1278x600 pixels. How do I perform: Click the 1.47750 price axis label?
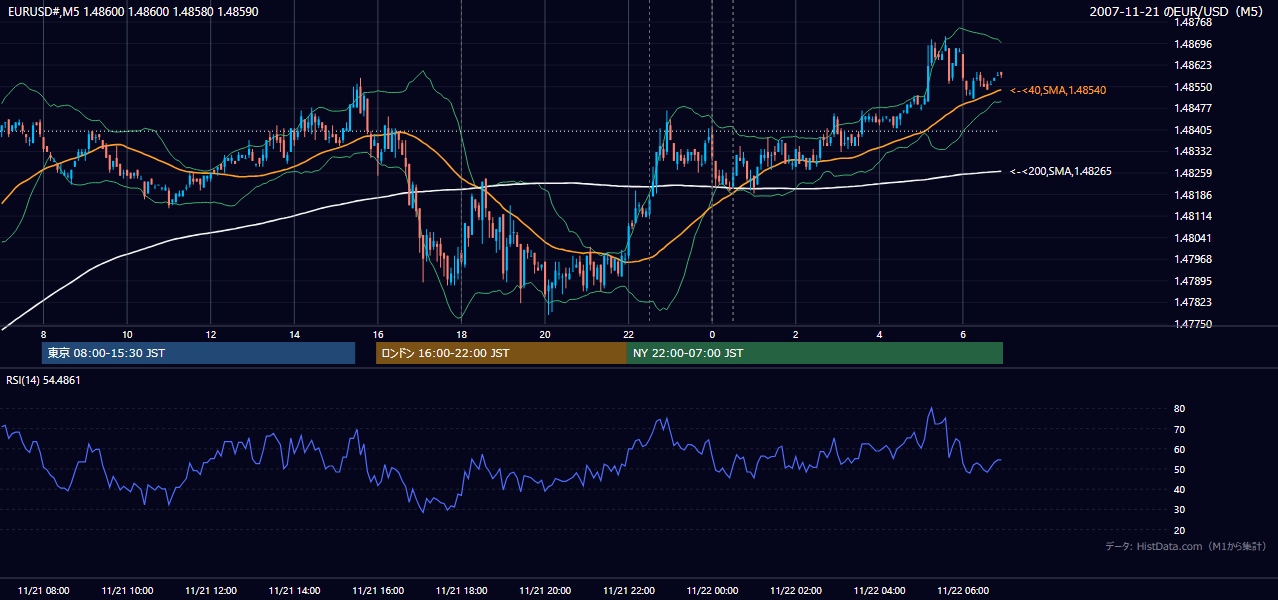point(1195,324)
